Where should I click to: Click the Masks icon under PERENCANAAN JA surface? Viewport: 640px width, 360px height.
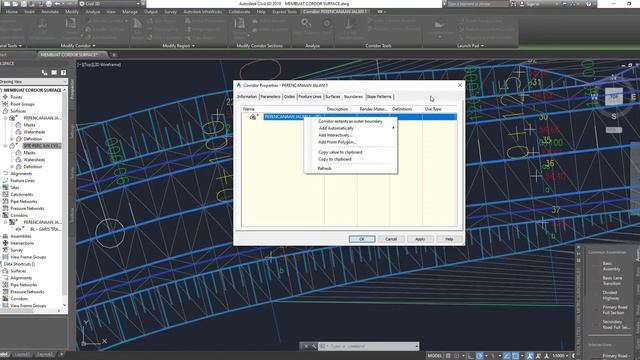coord(18,125)
